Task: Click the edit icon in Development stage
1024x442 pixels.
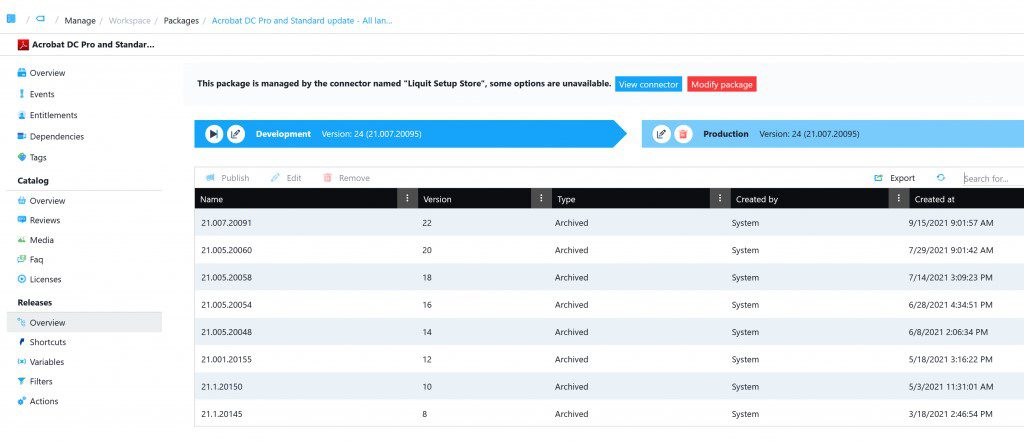Action: (x=235, y=134)
